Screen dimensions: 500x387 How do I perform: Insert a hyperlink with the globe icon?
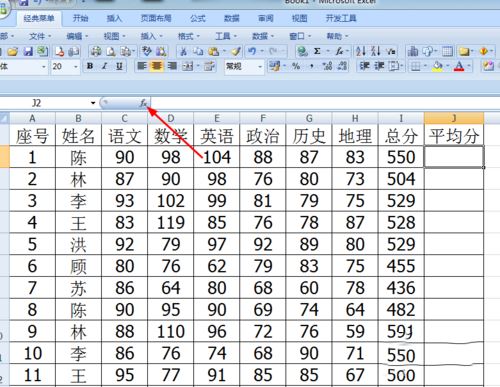(302, 51)
